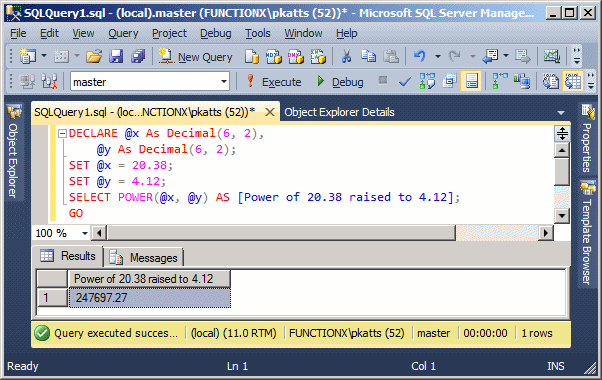Display the Estimated Execution Plan icon
Image resolution: width=602 pixels, height=380 pixels.
coord(427,81)
